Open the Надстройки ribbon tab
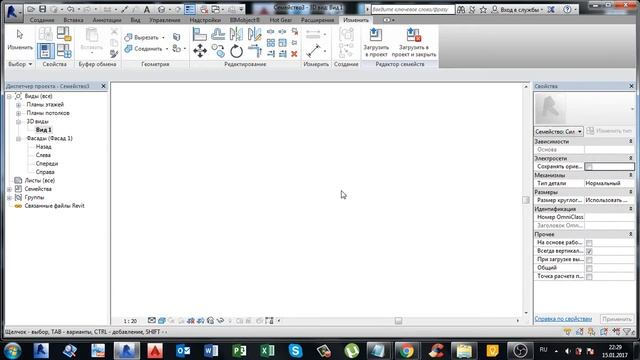Screen dimensions: 640x360 [205, 20]
